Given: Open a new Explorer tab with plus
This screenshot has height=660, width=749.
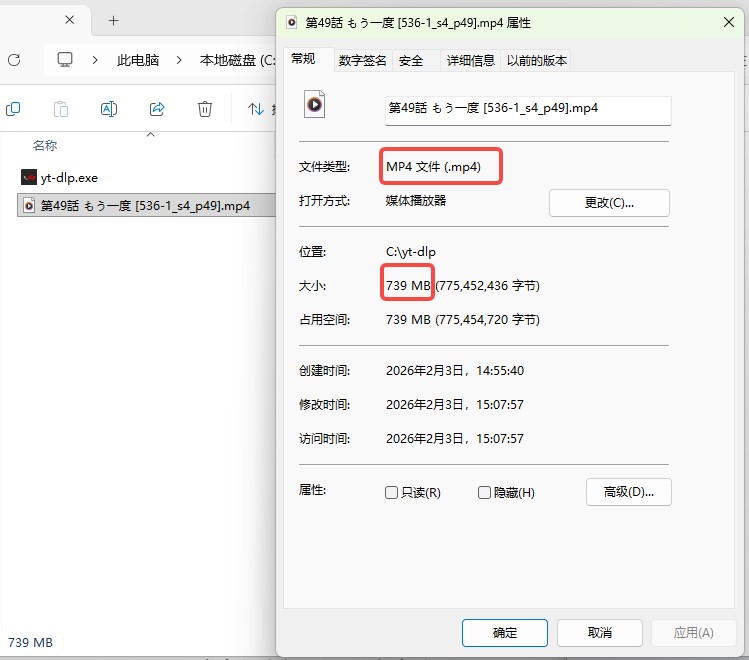Looking at the screenshot, I should 113,21.
